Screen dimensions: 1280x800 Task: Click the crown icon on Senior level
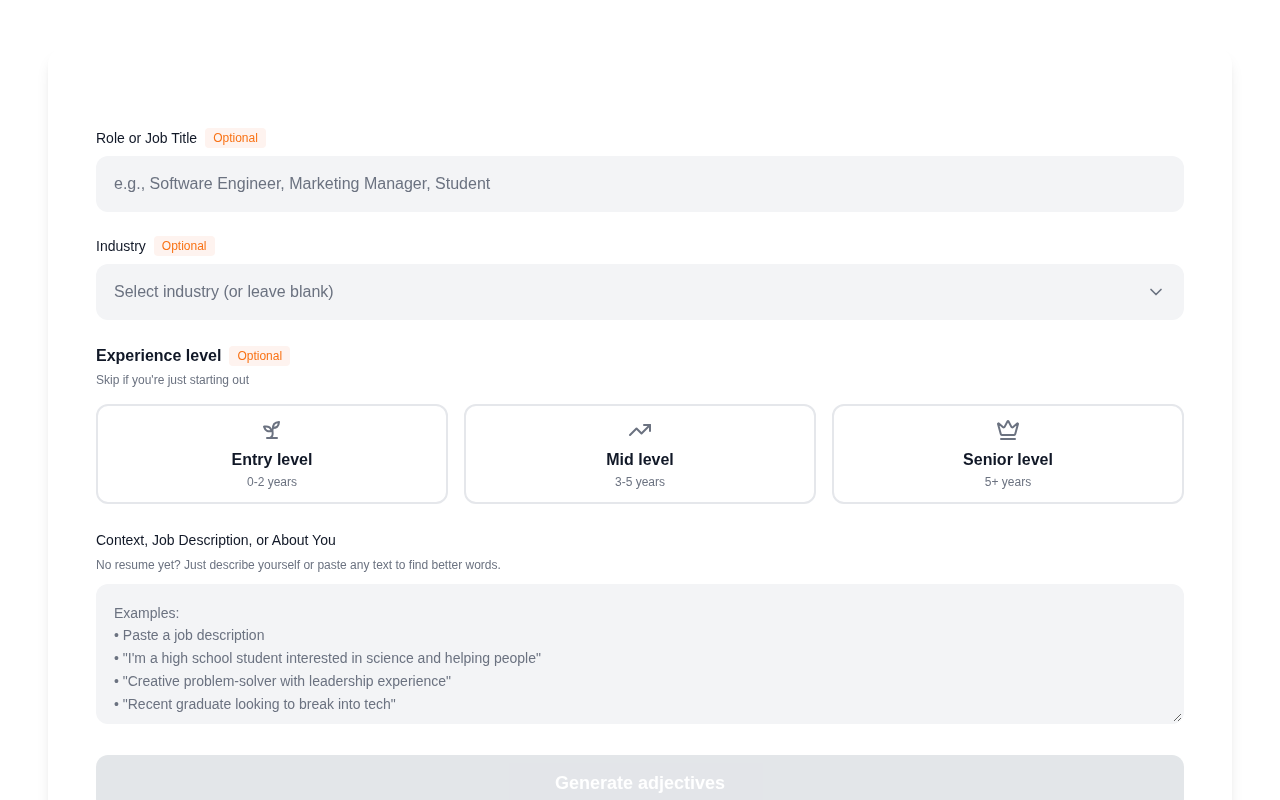(1008, 430)
